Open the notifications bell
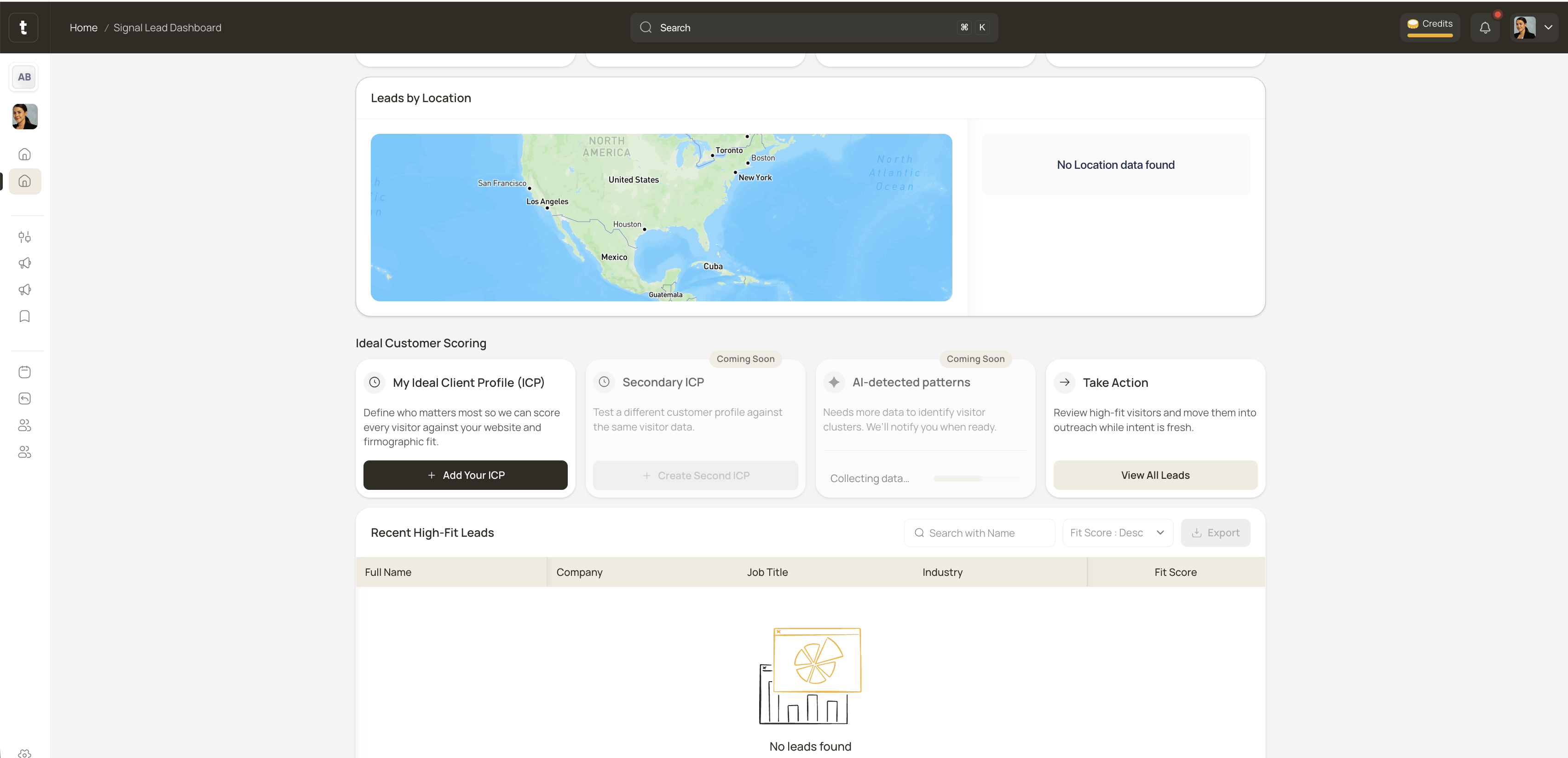This screenshot has height=758, width=1568. tap(1485, 28)
